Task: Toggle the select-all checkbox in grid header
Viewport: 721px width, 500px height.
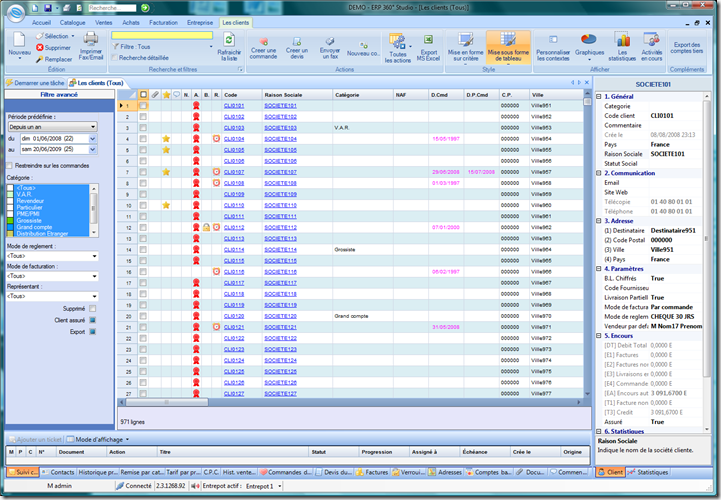Action: click(143, 95)
